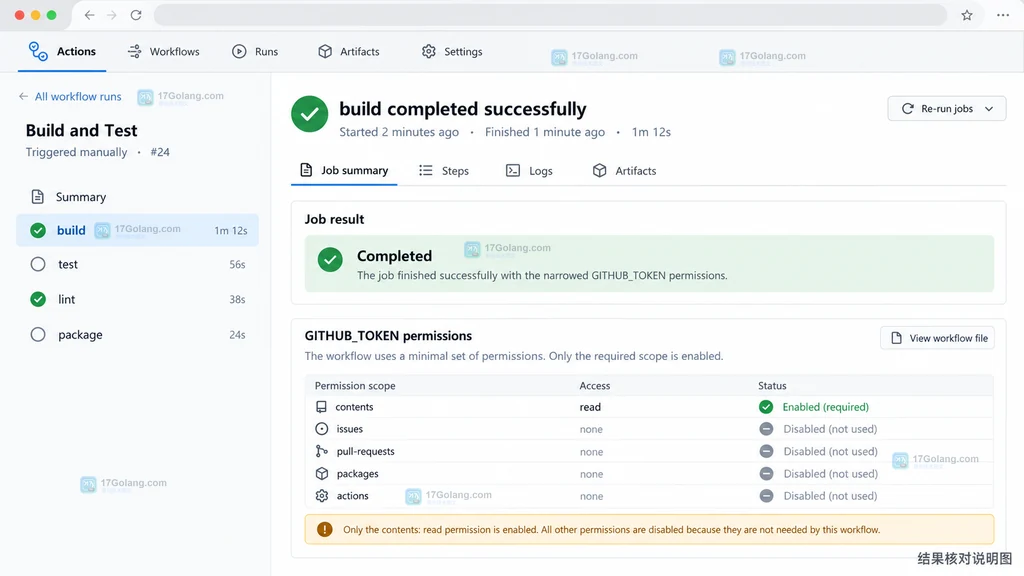Click the empty status circle beside test
Image resolution: width=1024 pixels, height=576 pixels.
[x=38, y=264]
